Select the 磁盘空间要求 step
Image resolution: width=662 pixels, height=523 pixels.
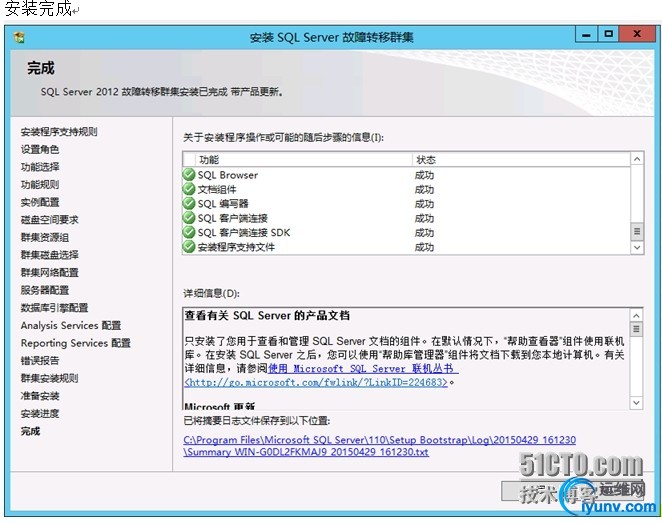tap(49, 220)
